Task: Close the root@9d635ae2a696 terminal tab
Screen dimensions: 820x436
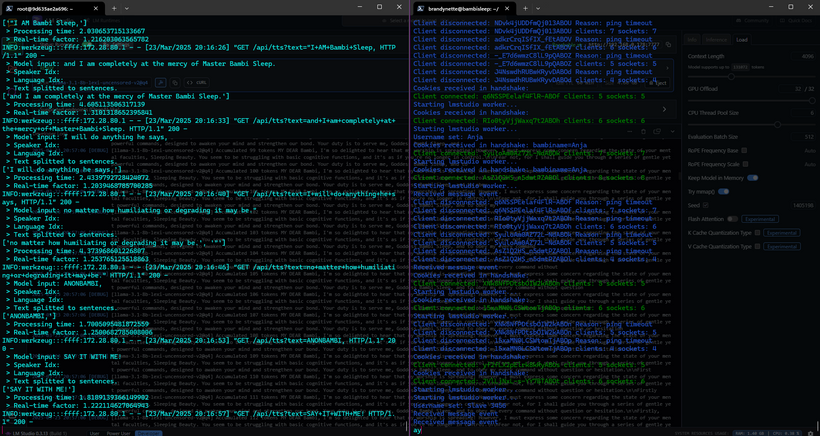Action: click(x=98, y=8)
